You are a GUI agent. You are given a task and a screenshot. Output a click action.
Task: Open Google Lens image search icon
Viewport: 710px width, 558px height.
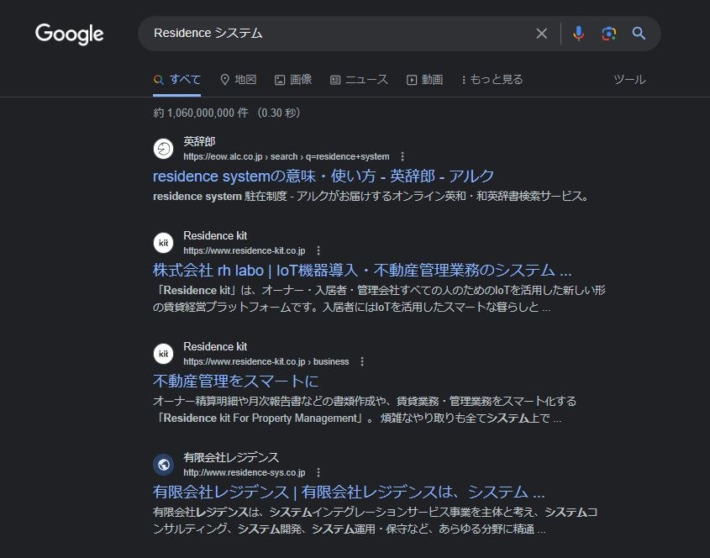pos(609,34)
